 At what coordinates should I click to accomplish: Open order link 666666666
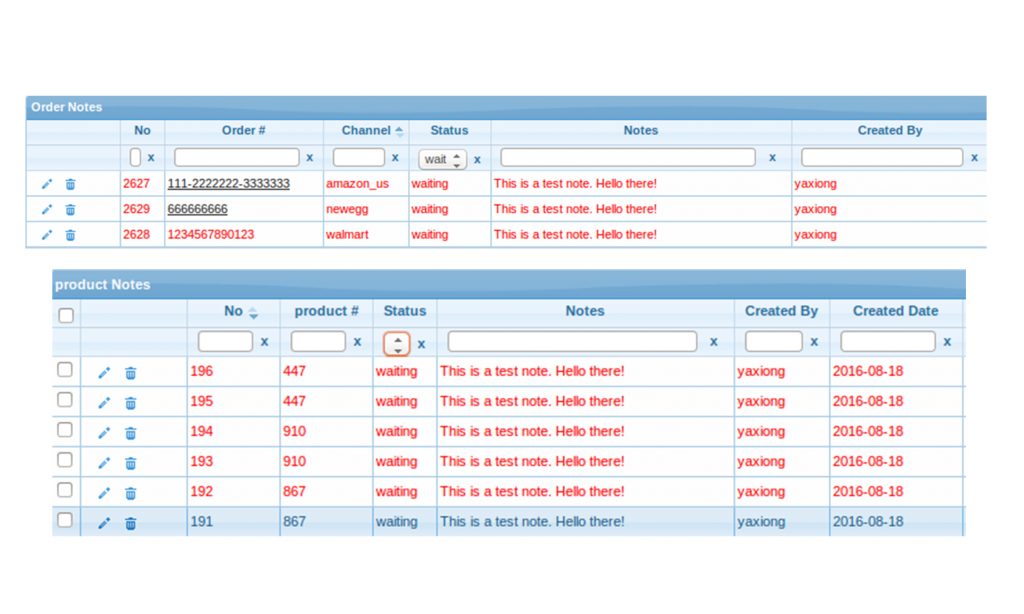click(197, 209)
